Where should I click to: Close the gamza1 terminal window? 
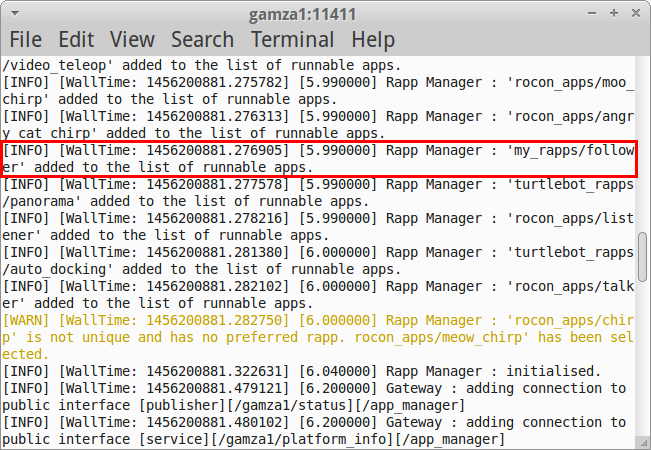632,14
